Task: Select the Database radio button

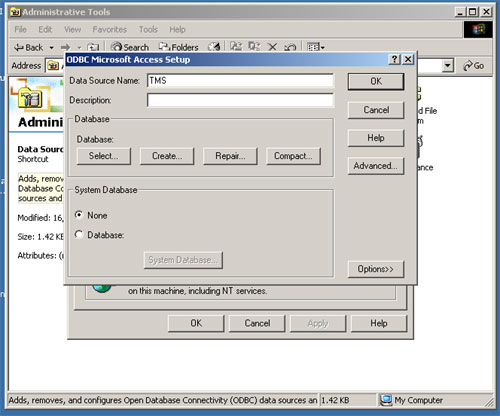Action: pyautogui.click(x=79, y=235)
